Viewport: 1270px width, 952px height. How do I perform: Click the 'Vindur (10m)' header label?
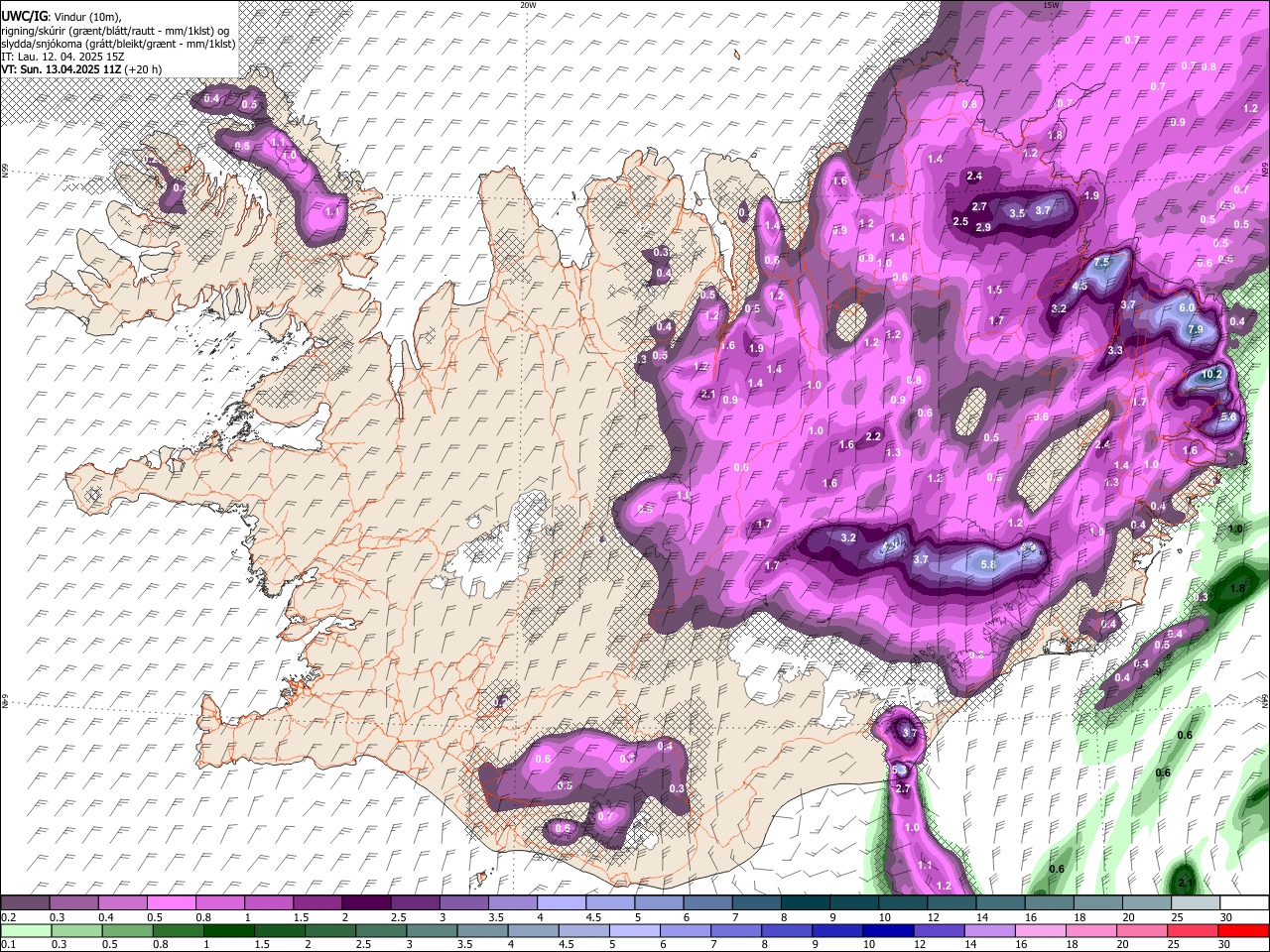[x=86, y=17]
